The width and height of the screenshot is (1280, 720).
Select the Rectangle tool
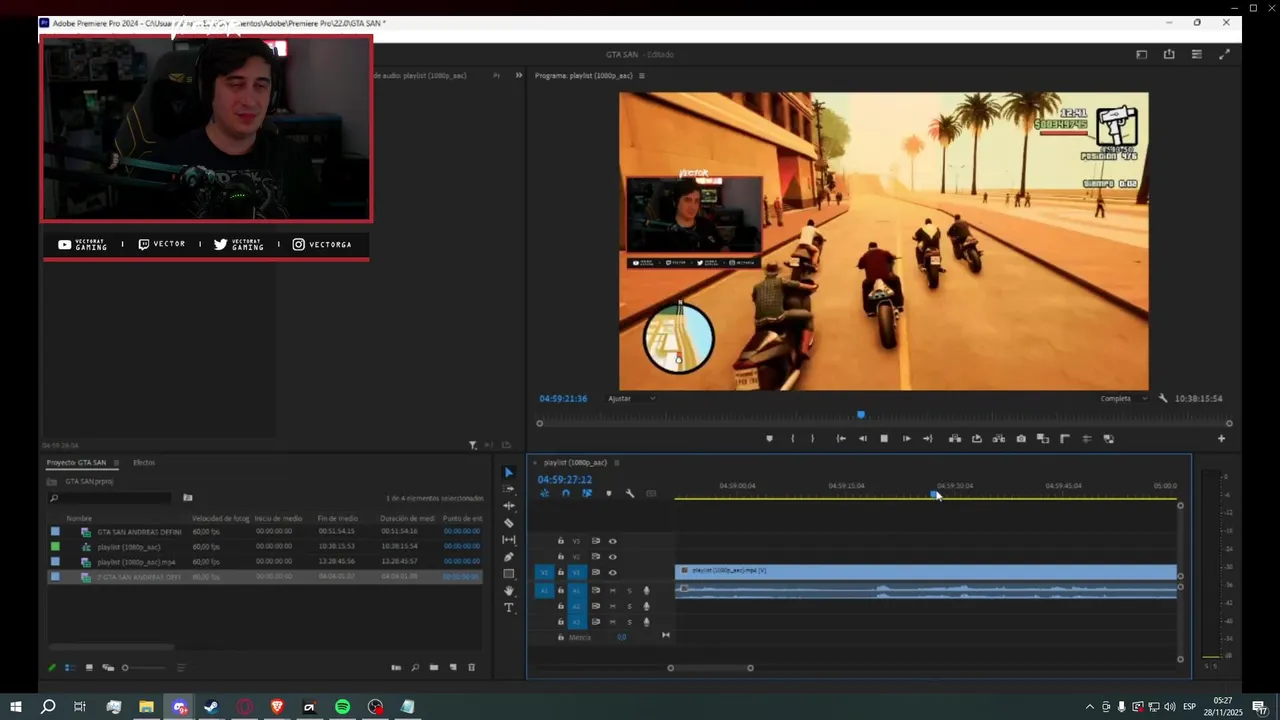509,574
